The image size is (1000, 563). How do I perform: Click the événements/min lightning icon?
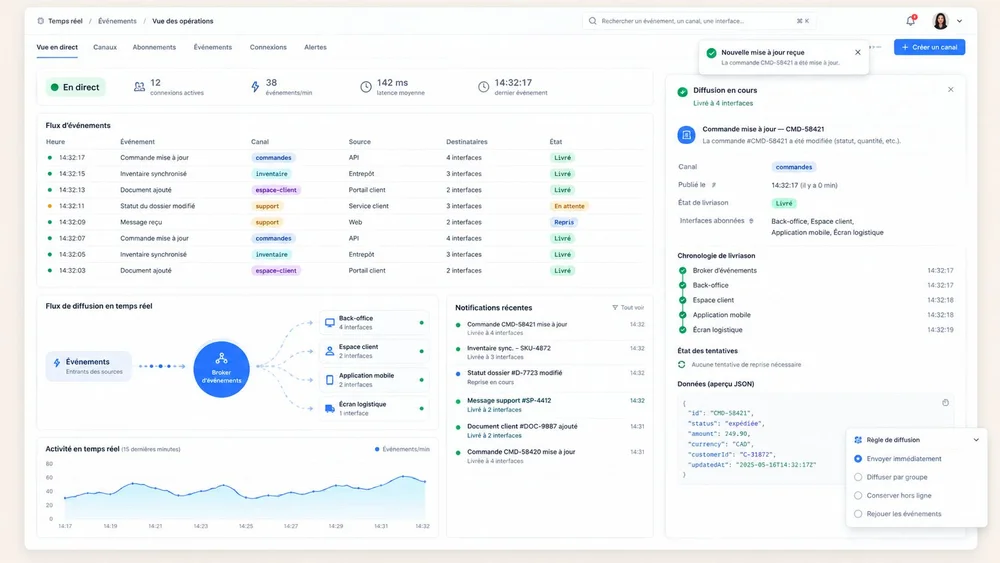[255, 87]
